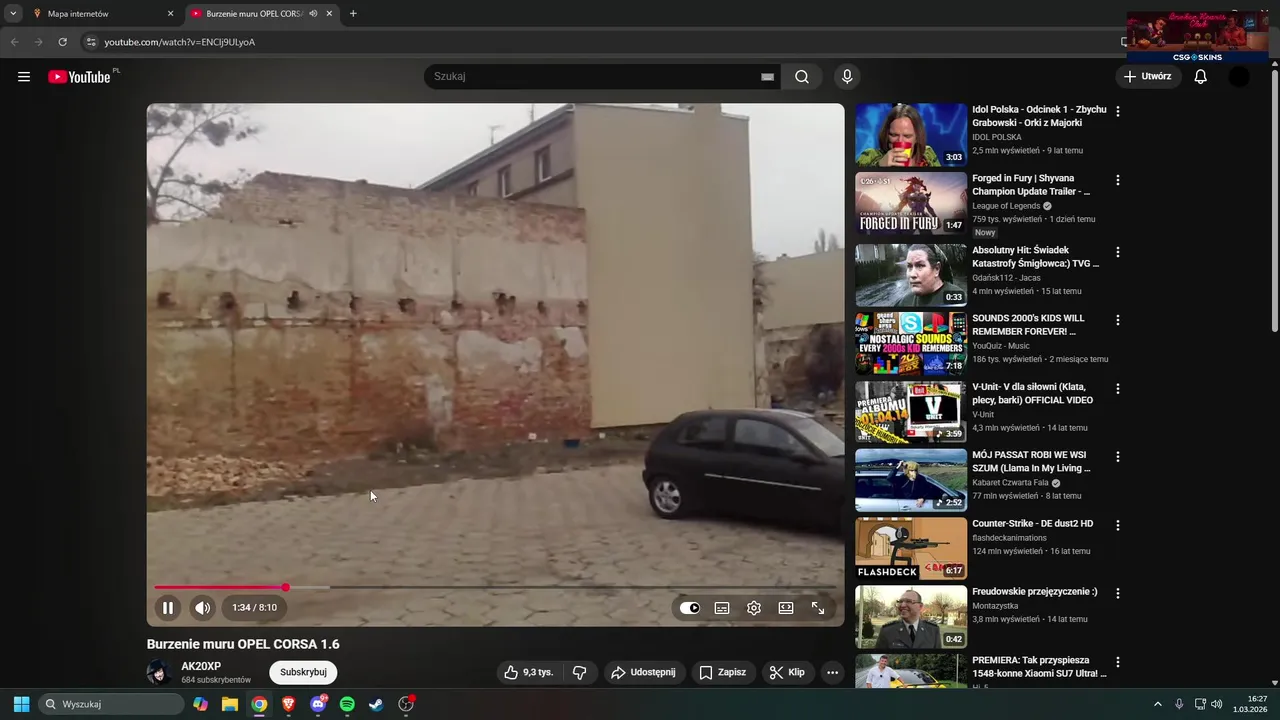This screenshot has width=1280, height=720.
Task: Show hidden system tray icons
Action: click(1158, 704)
